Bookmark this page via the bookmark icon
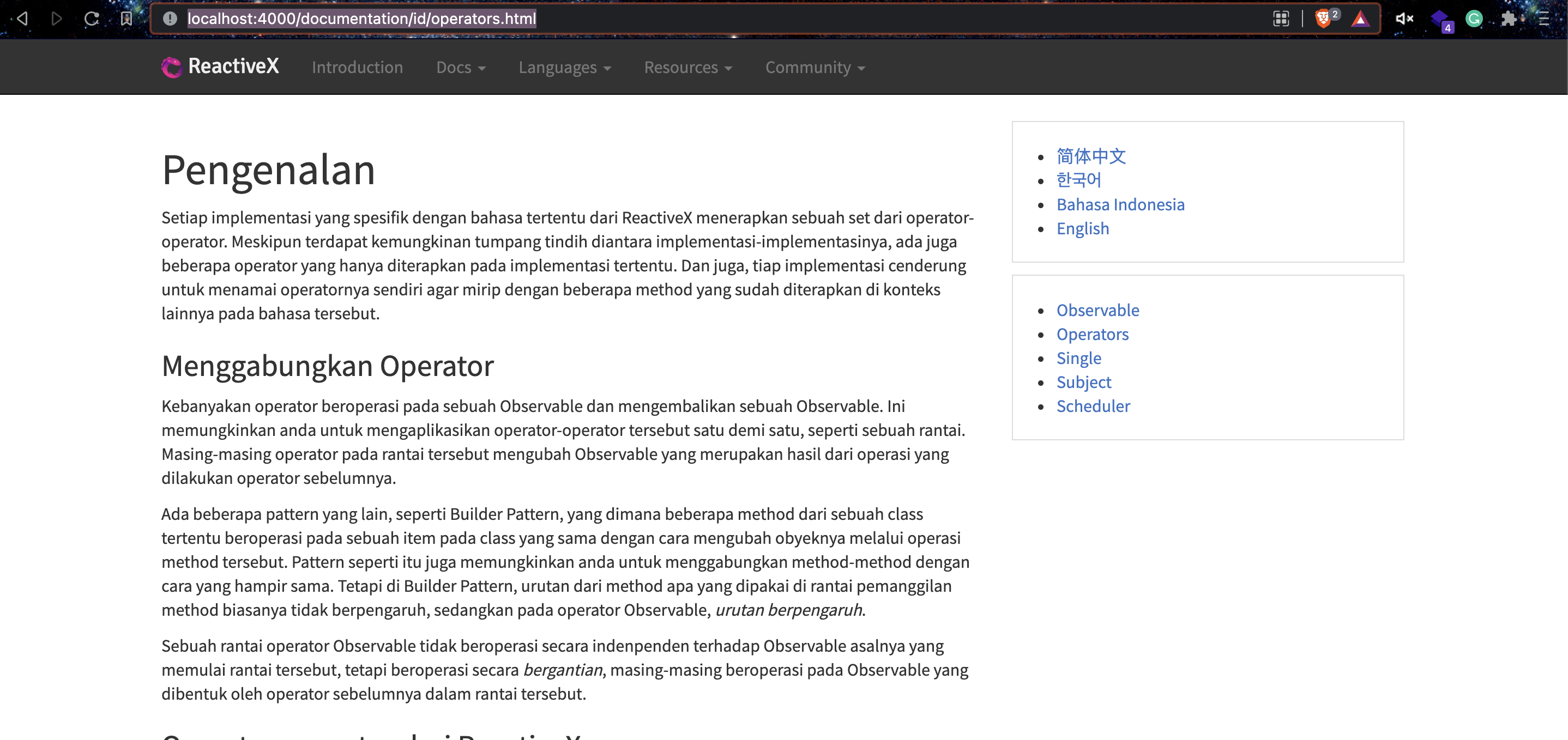The width and height of the screenshot is (1568, 740). coord(125,19)
